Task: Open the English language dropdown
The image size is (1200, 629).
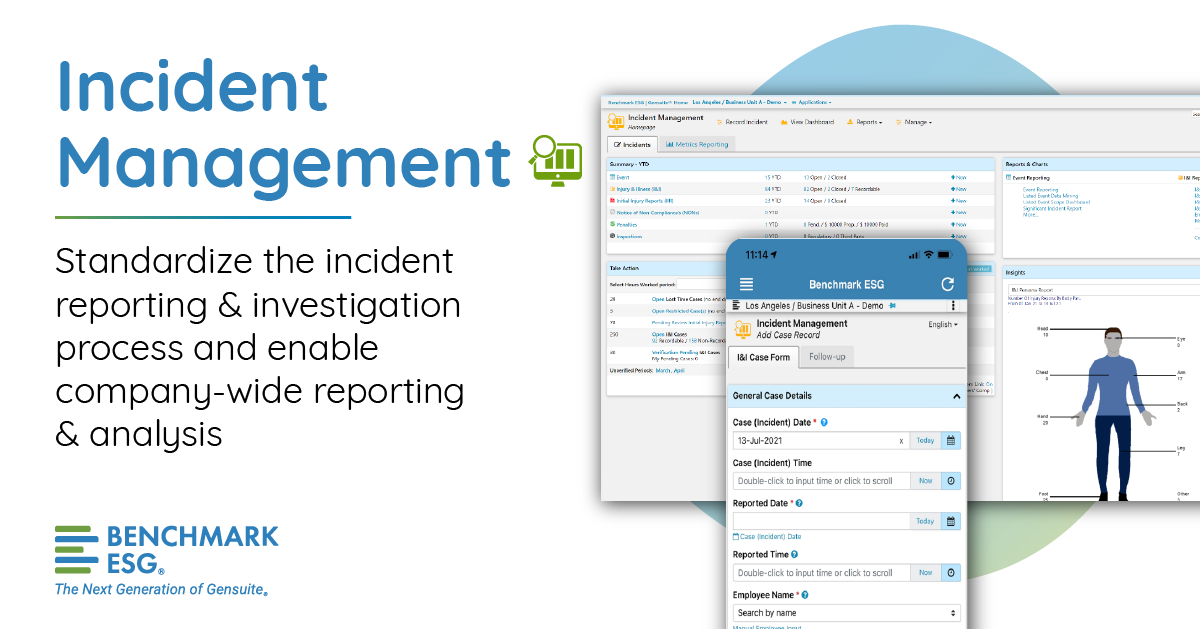Action: tap(943, 323)
